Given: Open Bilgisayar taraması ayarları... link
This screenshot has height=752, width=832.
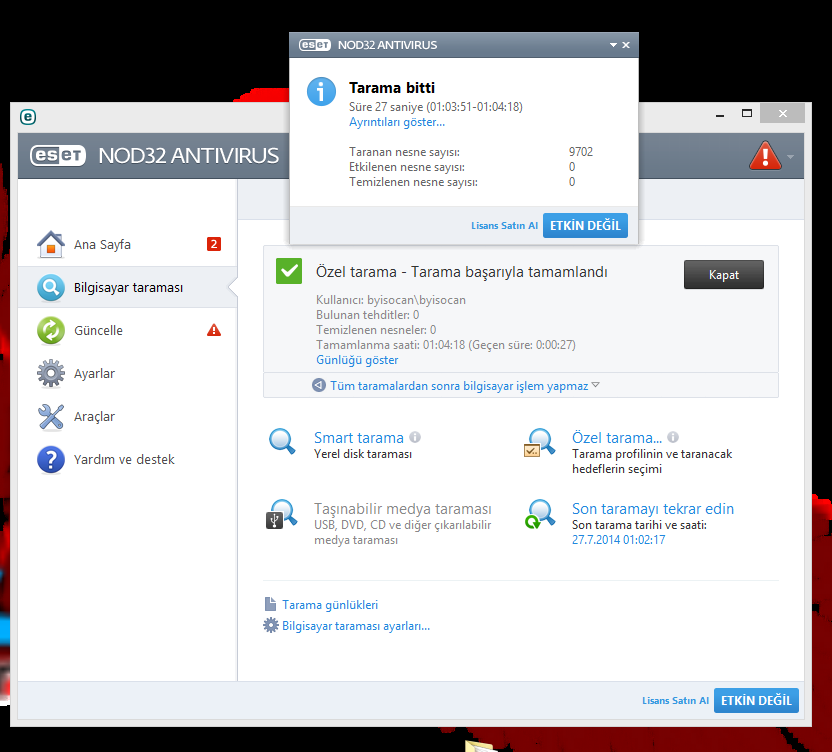Looking at the screenshot, I should point(356,626).
